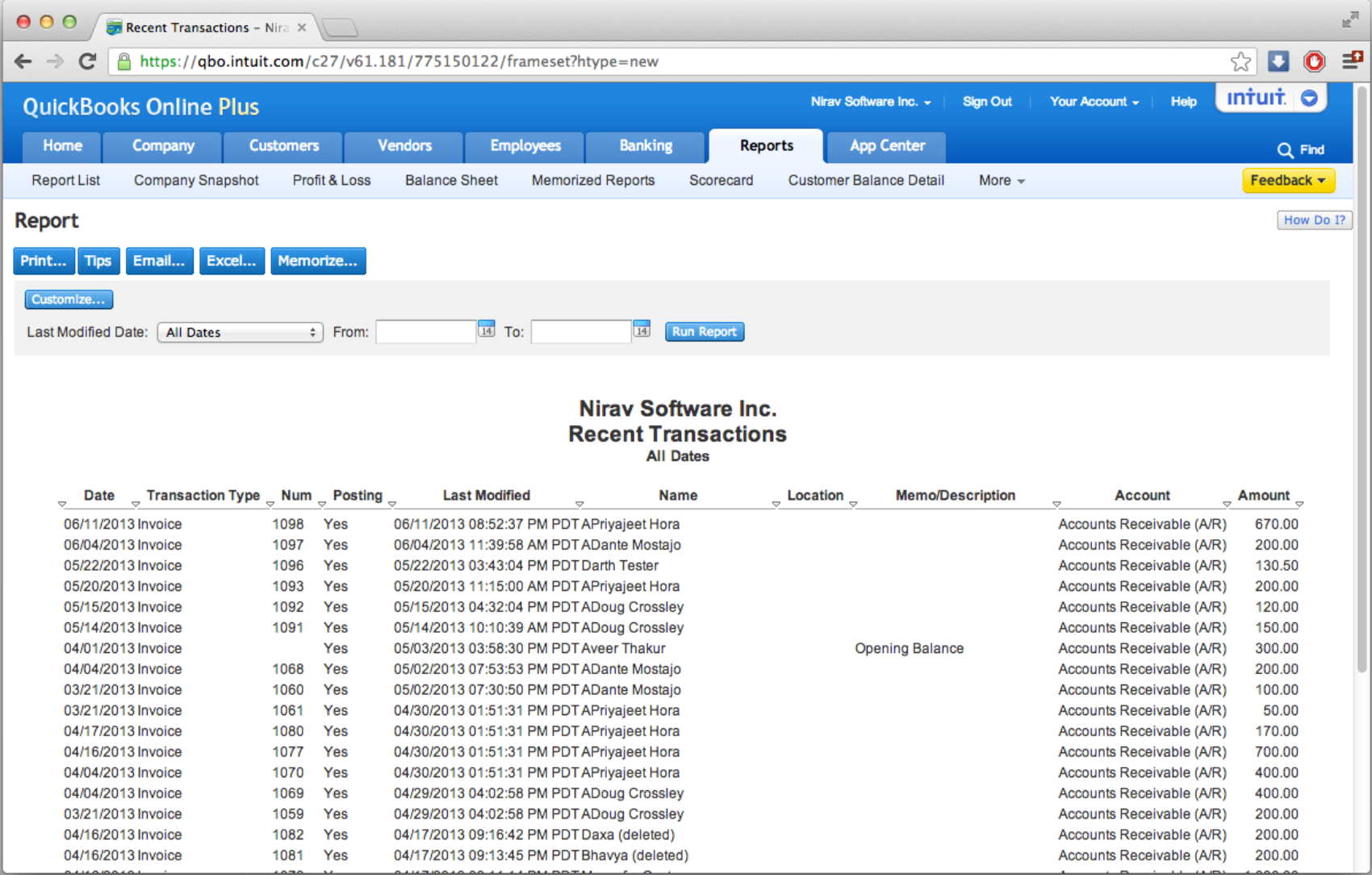This screenshot has height=875, width=1372.
Task: Open the Balance Sheet report
Action: click(x=451, y=181)
